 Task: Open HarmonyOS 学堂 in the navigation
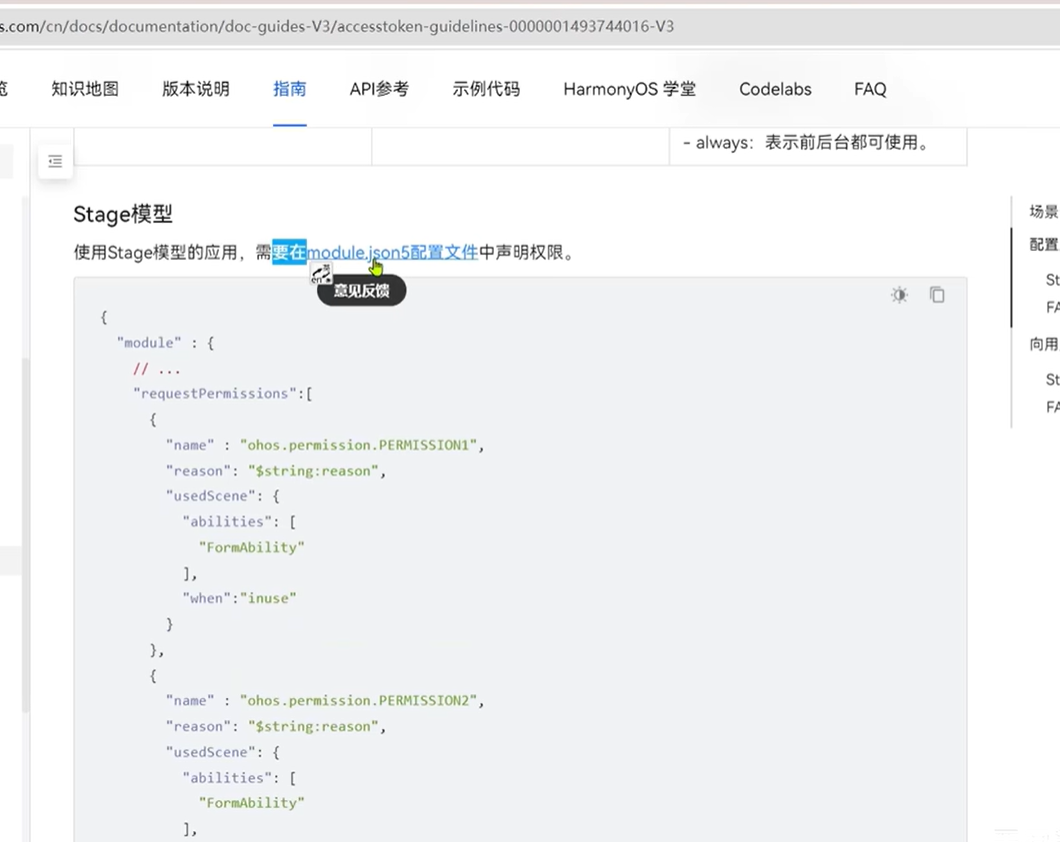629,89
